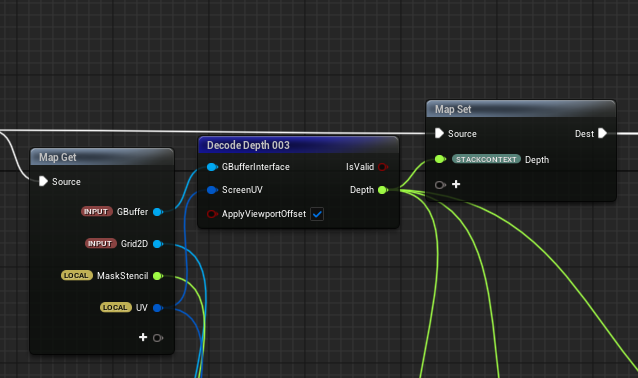Click the Map Set Dest execution pin

pyautogui.click(x=603, y=133)
